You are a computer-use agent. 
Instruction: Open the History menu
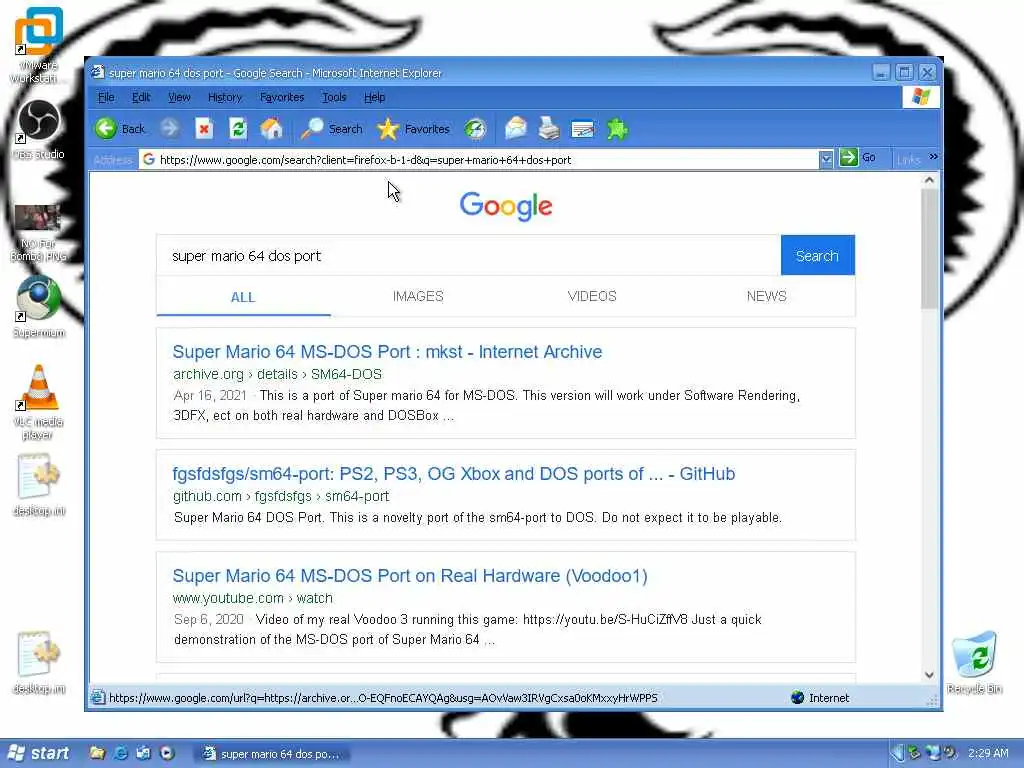tap(225, 97)
